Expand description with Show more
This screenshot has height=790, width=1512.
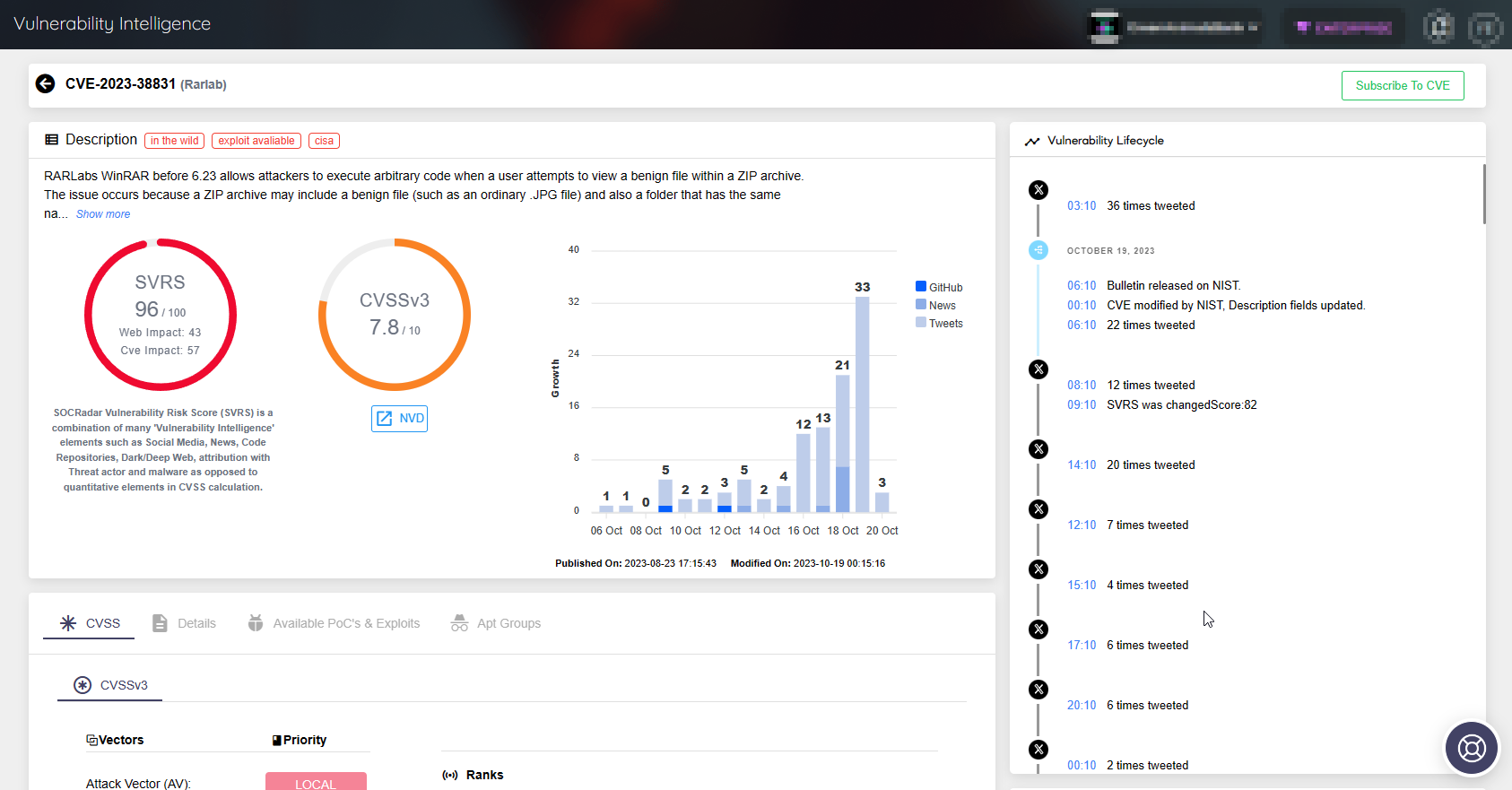103,214
